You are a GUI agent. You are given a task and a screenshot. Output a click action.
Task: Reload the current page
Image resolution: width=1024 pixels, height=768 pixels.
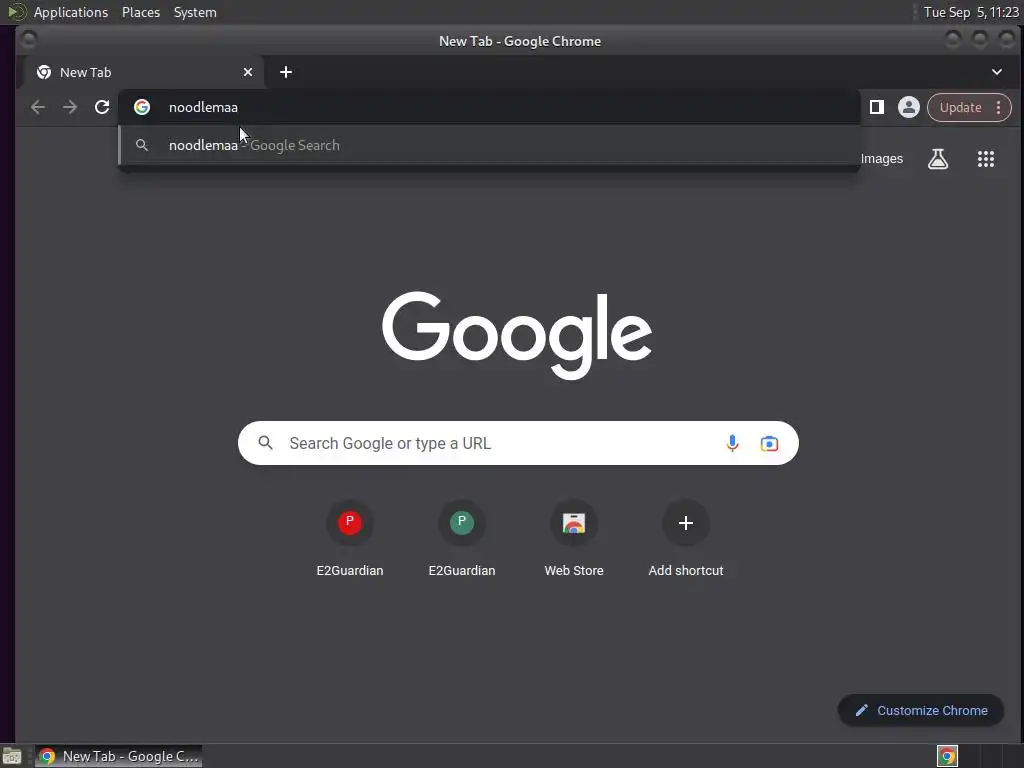[x=102, y=107]
